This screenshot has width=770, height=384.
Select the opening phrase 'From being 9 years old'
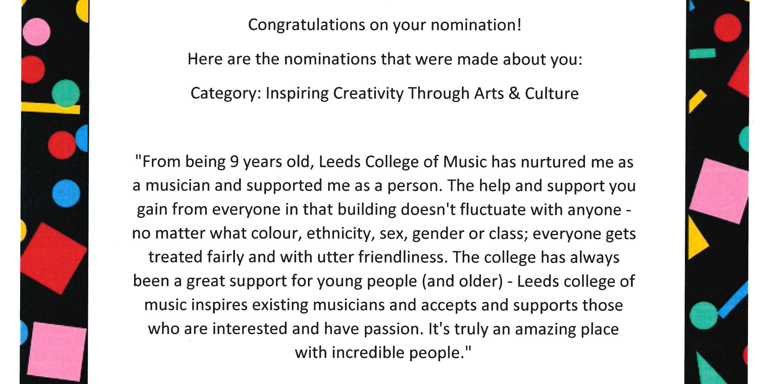224,163
